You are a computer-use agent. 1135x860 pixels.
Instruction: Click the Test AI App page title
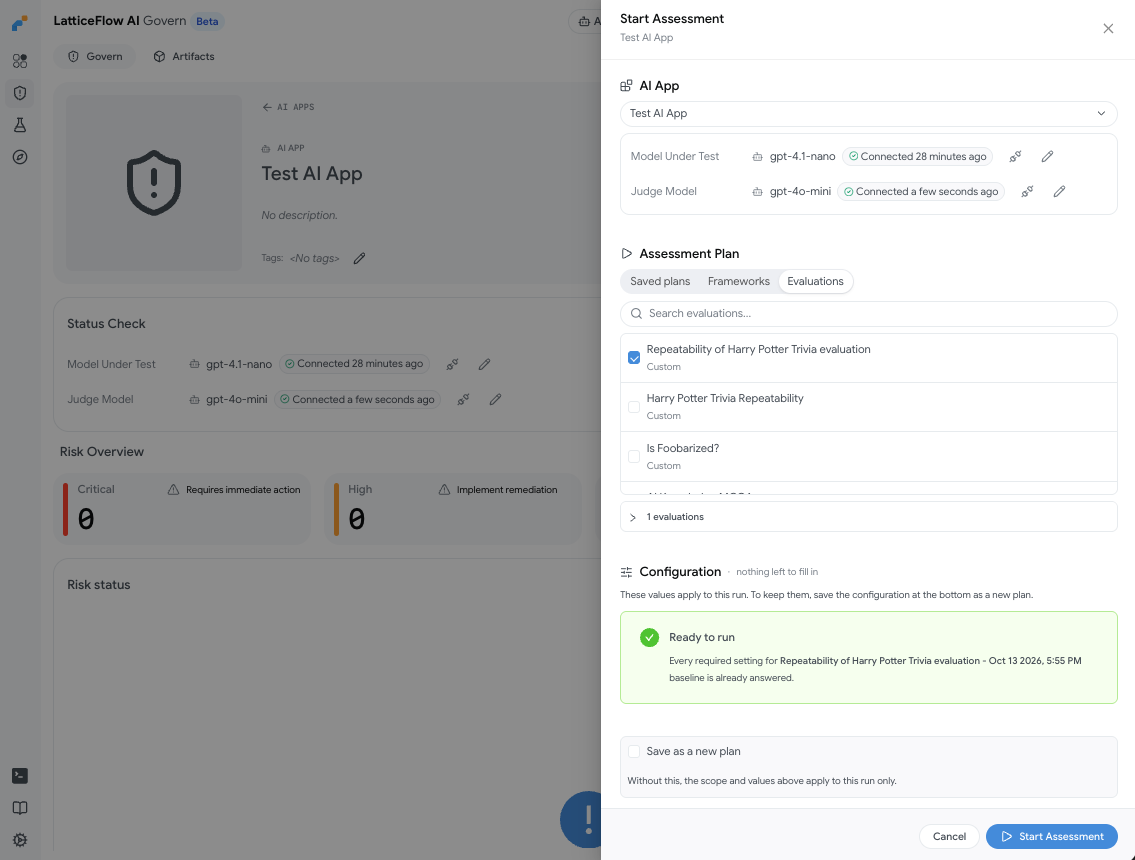point(312,174)
